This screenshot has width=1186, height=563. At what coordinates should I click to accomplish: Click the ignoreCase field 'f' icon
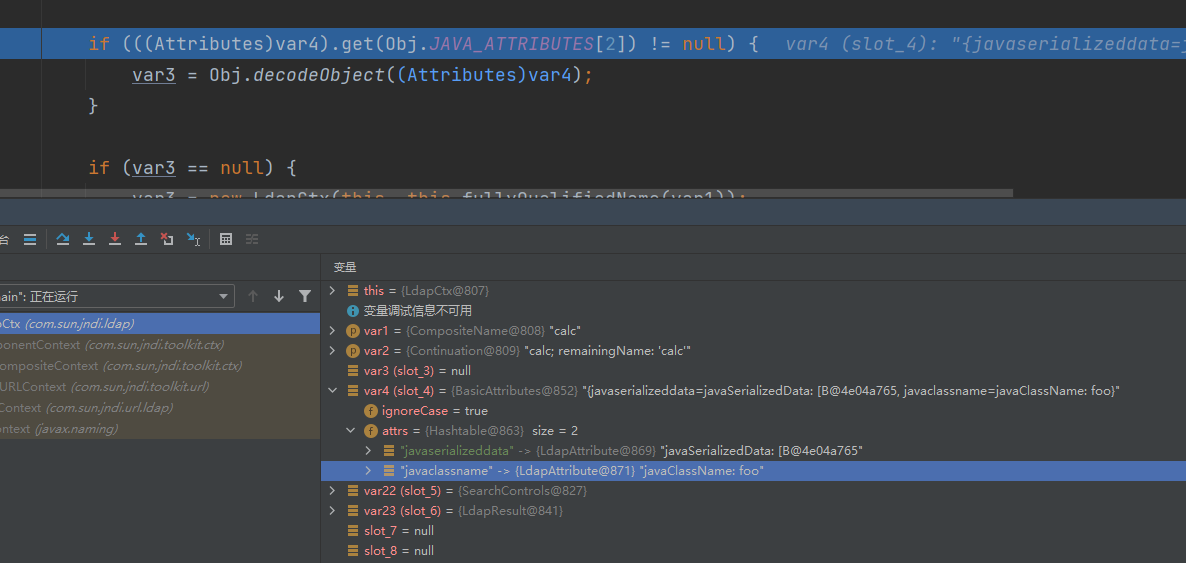tap(371, 411)
